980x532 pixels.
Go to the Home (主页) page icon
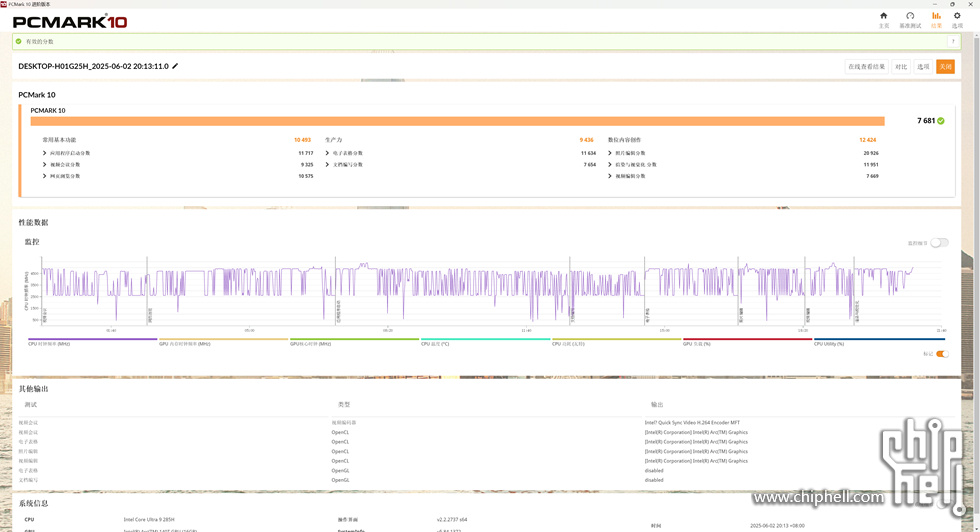(883, 16)
